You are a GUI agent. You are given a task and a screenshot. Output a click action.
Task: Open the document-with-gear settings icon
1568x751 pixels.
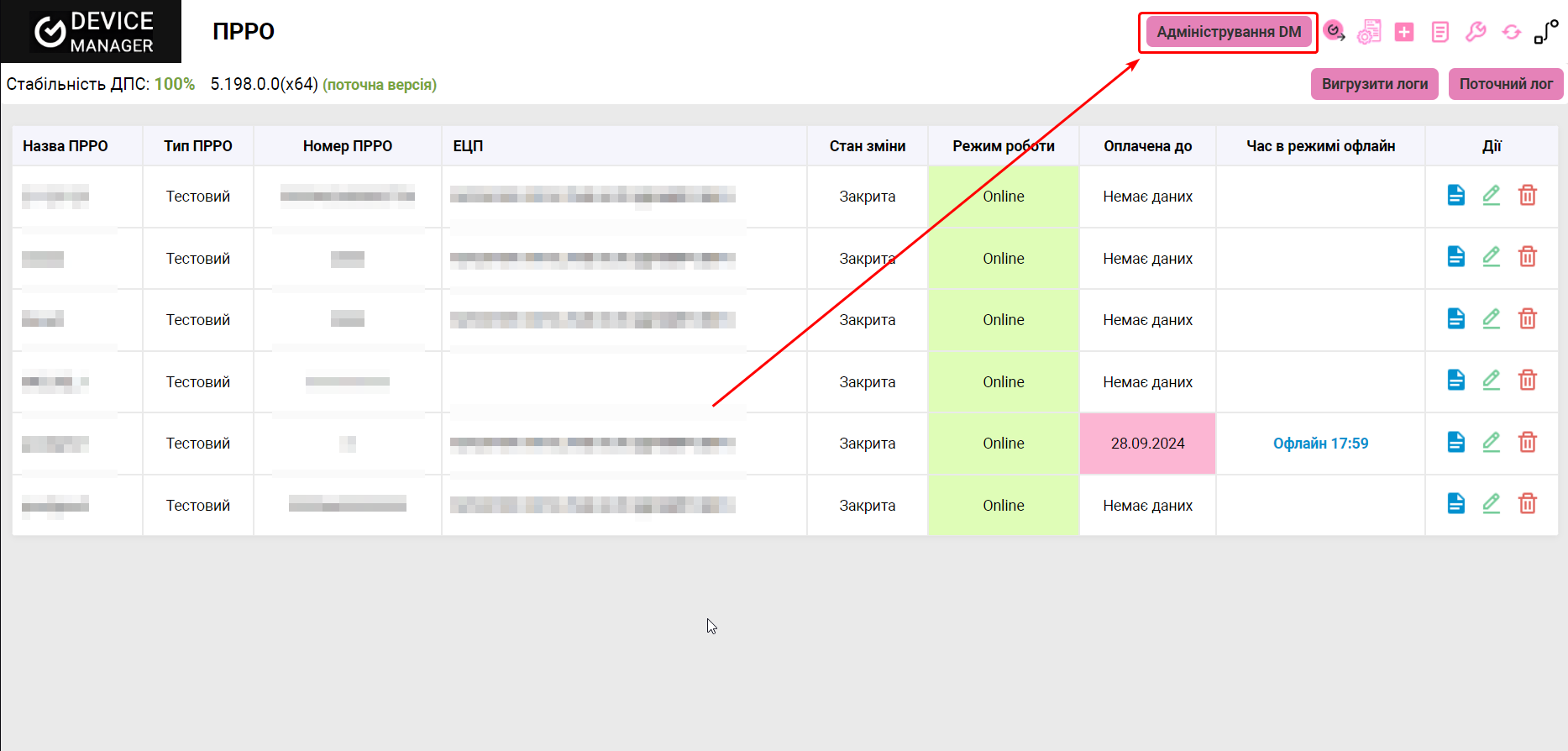click(x=1369, y=32)
